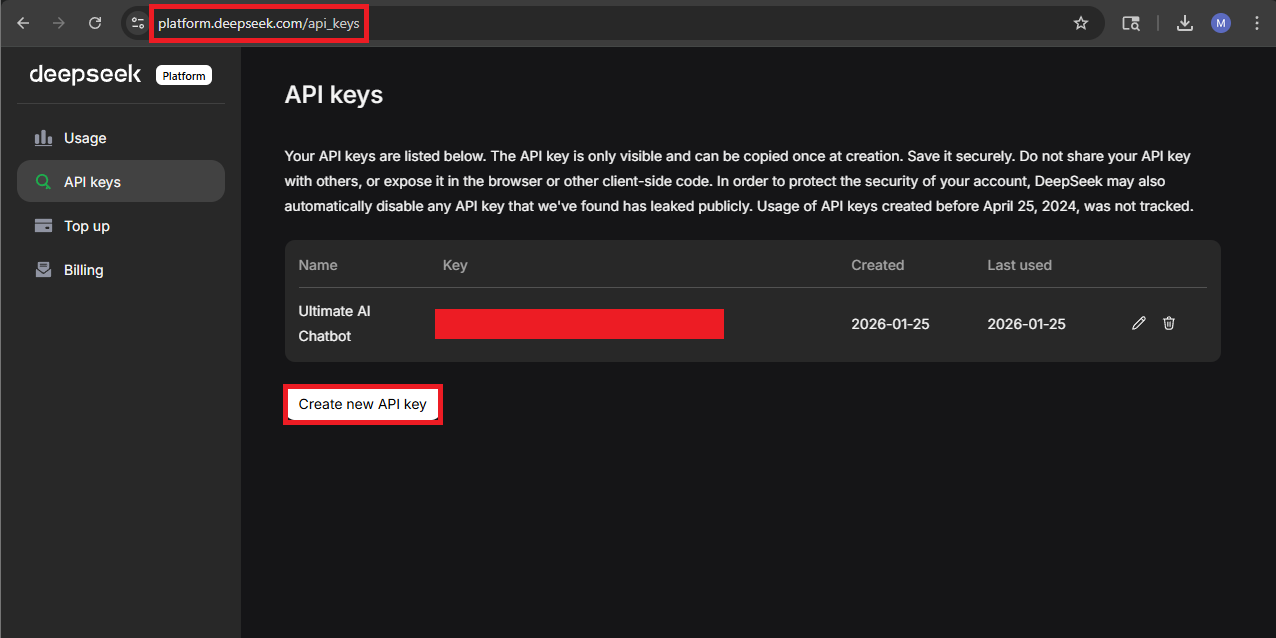The width and height of the screenshot is (1276, 638).
Task: Reload the page with the refresh icon
Action: click(94, 23)
